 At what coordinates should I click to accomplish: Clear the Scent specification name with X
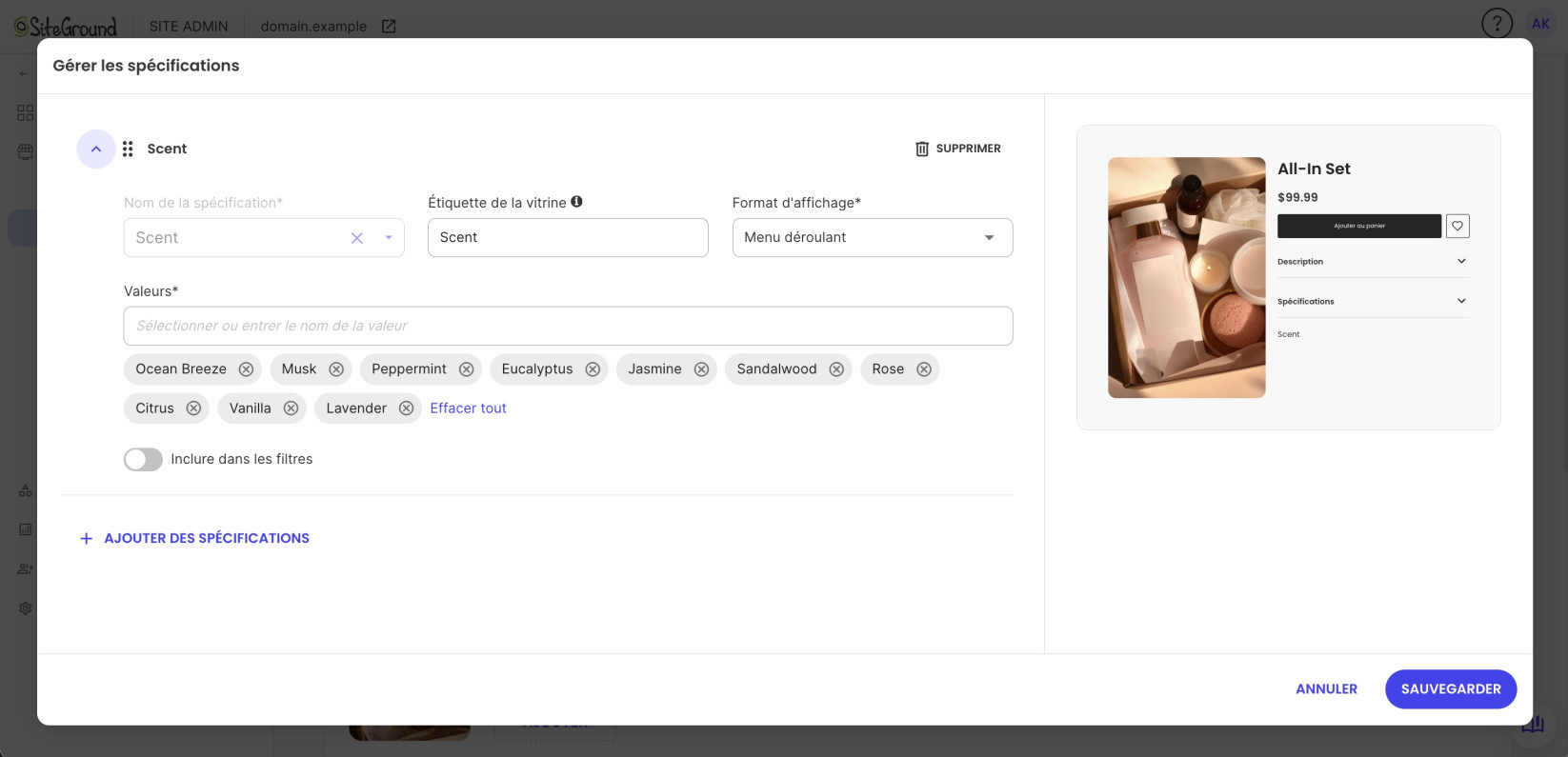tap(357, 238)
